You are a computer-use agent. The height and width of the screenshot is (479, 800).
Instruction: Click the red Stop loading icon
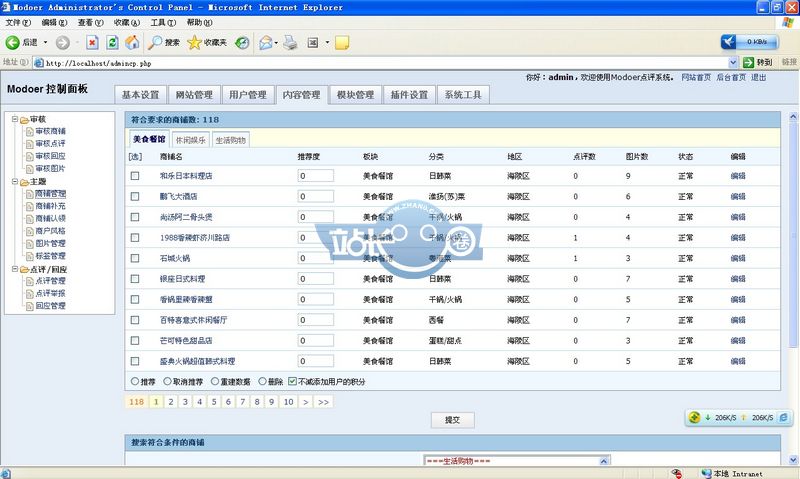(92, 42)
